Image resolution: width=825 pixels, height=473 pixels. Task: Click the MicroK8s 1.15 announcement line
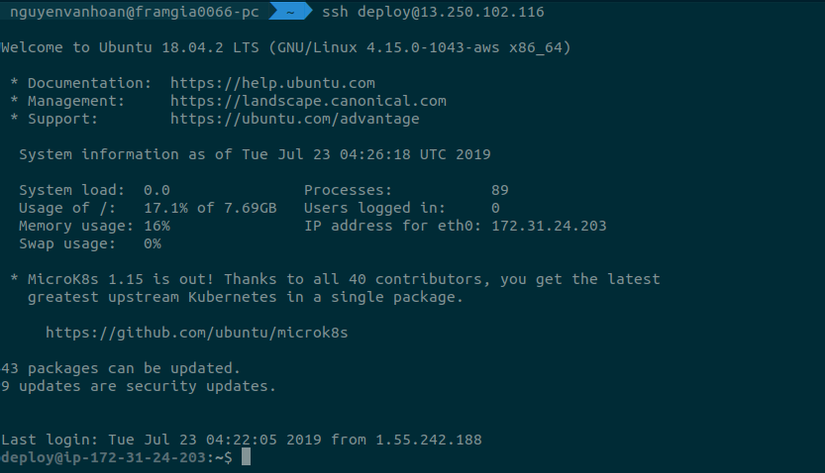point(335,279)
